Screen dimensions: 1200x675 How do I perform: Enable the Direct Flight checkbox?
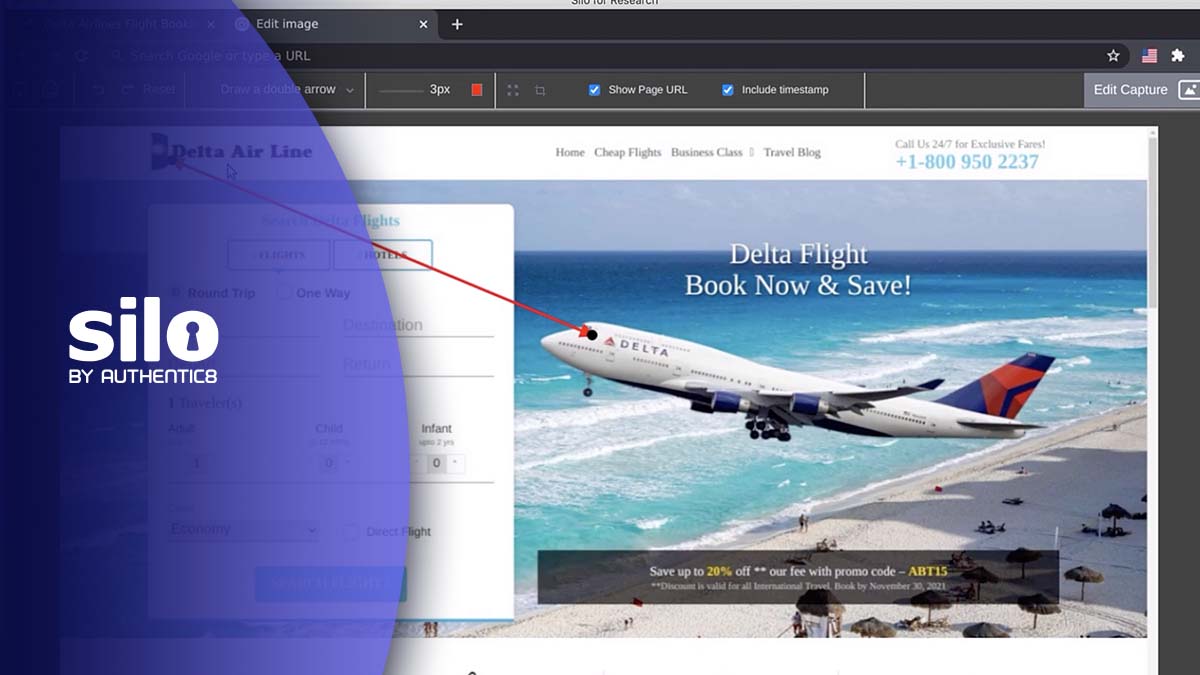pyautogui.click(x=350, y=532)
